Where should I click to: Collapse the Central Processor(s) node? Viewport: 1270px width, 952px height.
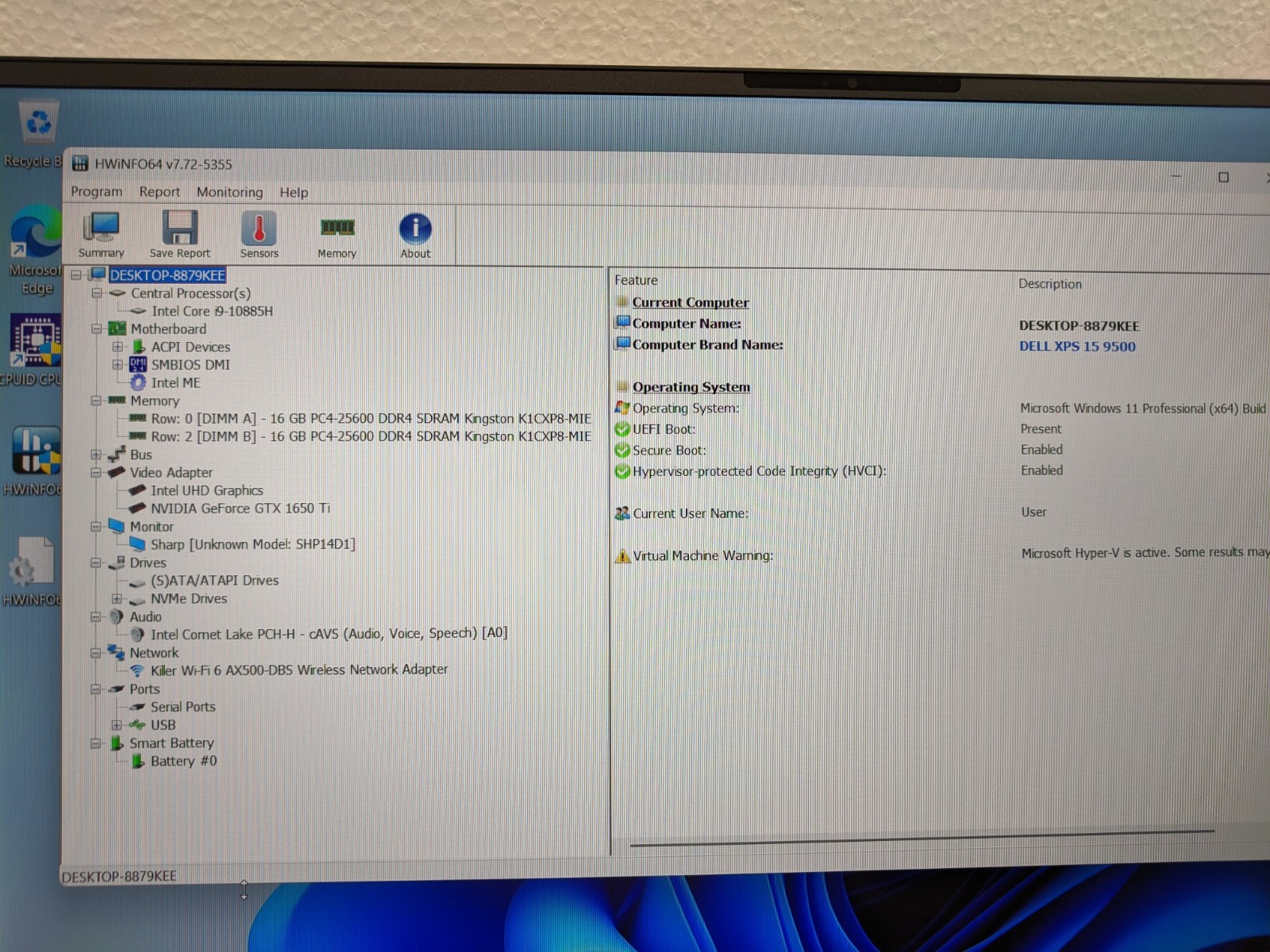(x=96, y=294)
